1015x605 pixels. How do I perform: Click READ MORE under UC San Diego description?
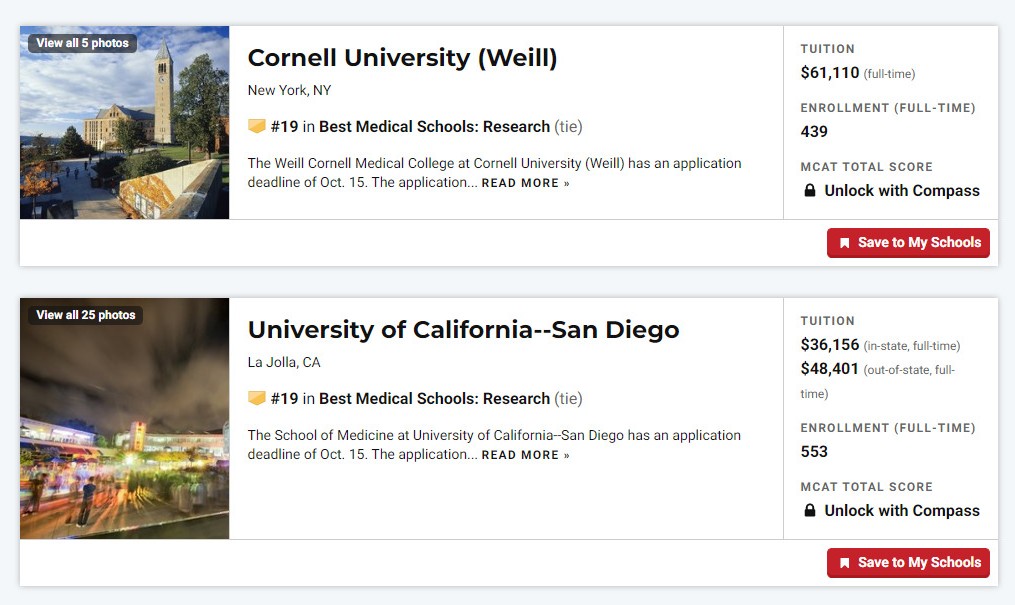pyautogui.click(x=525, y=455)
